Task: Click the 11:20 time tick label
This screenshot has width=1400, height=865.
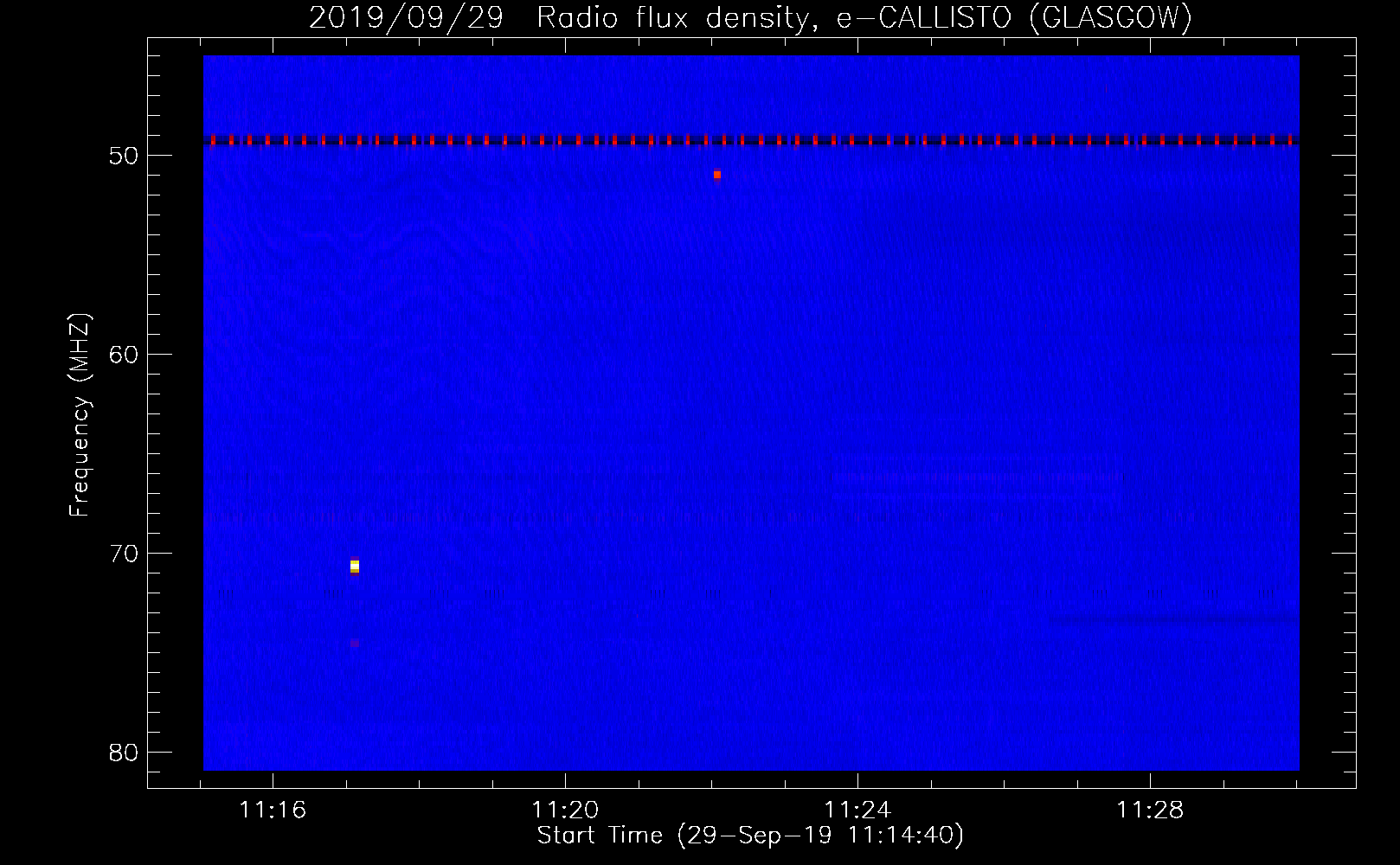Action: [565, 811]
